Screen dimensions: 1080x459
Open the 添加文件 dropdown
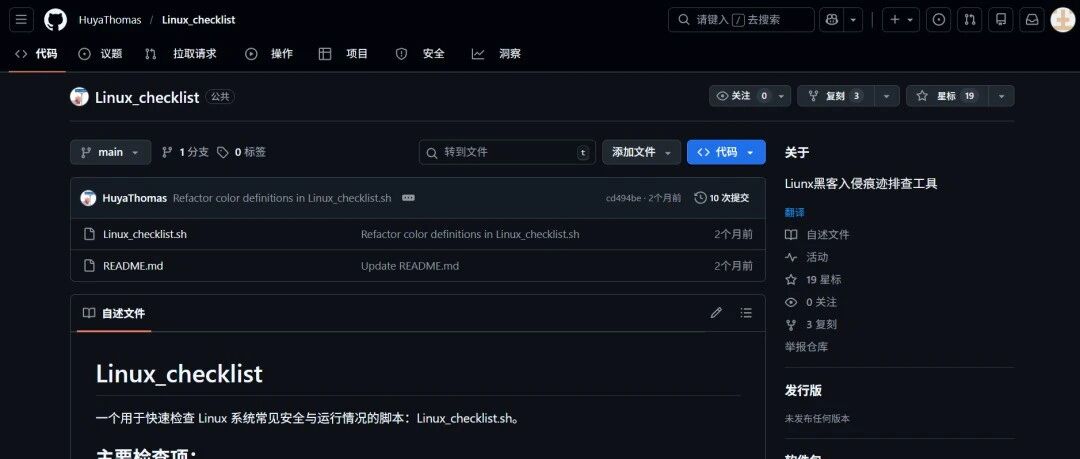pyautogui.click(x=641, y=152)
